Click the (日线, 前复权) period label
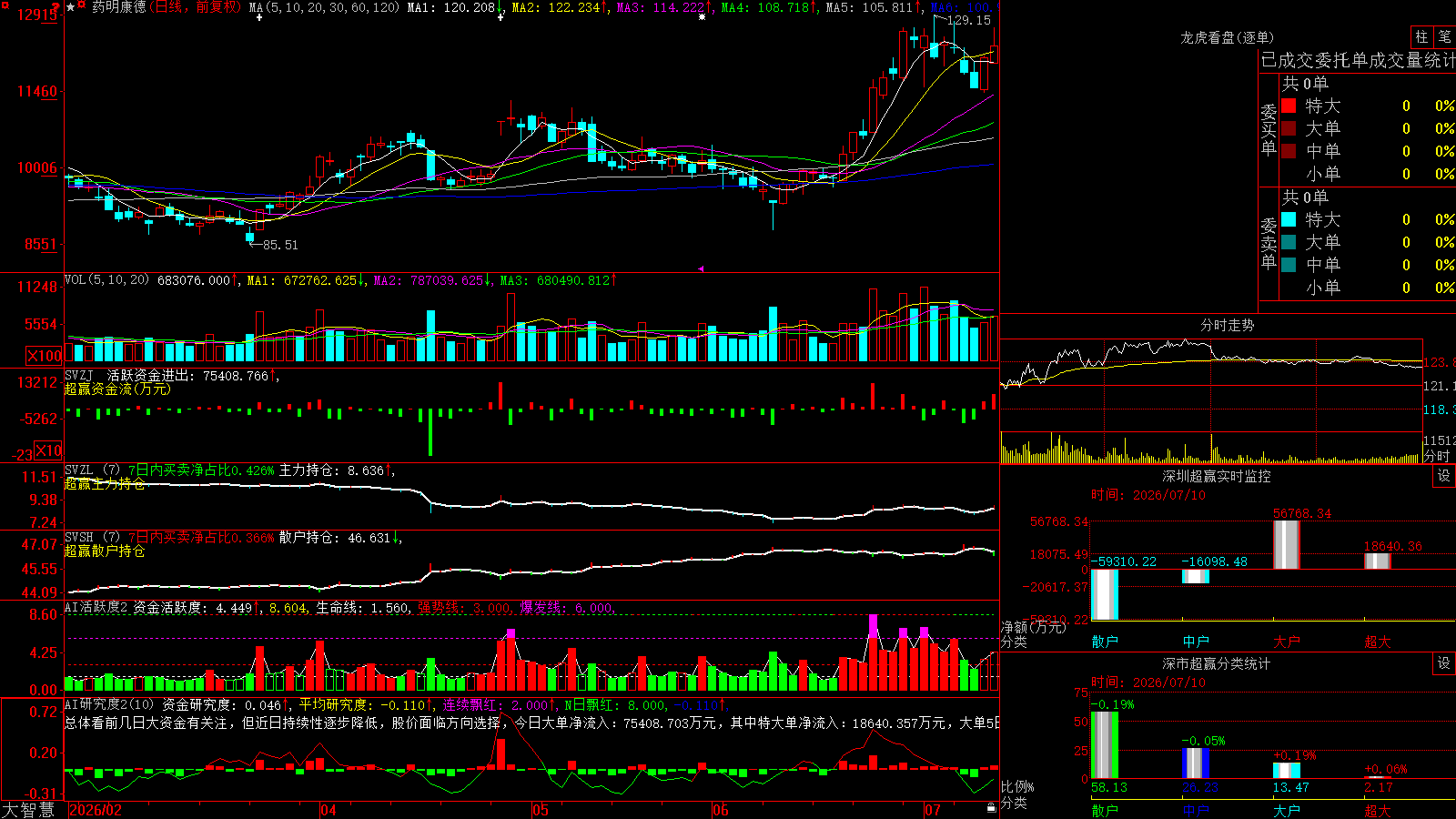Screen dimensions: 1456x819 tap(196, 7)
